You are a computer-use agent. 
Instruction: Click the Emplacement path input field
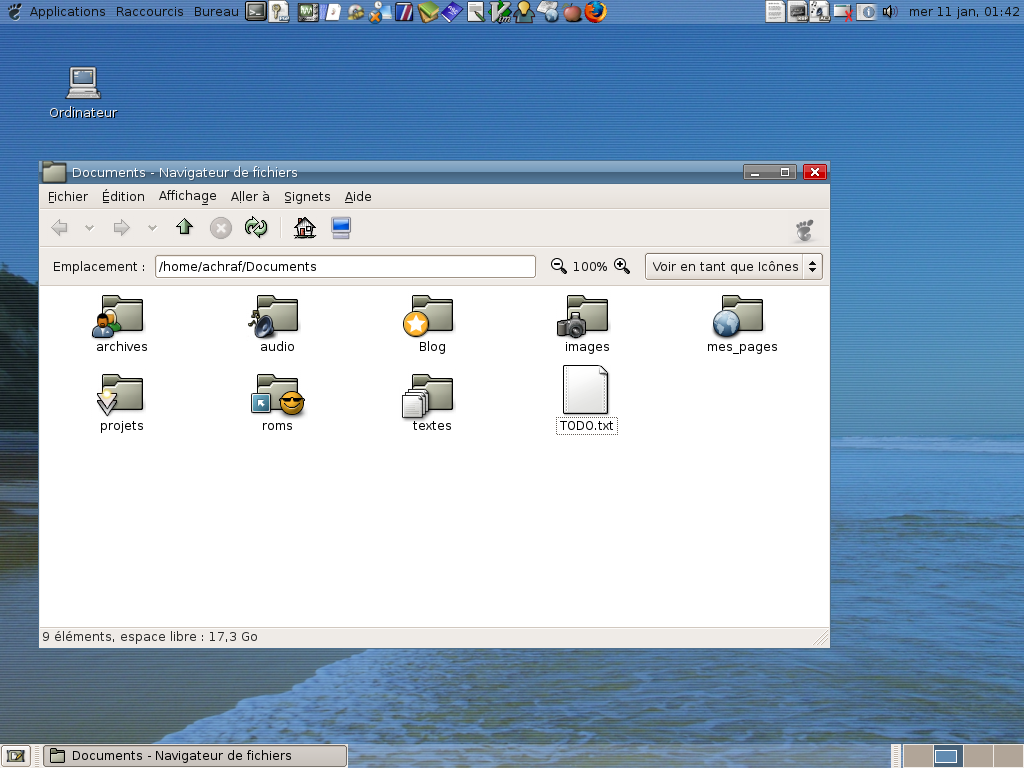[345, 266]
